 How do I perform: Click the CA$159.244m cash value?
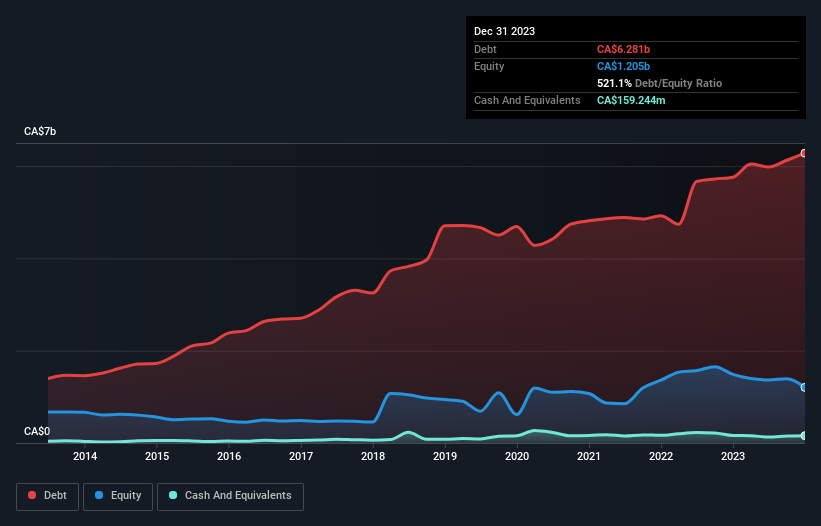(x=631, y=100)
